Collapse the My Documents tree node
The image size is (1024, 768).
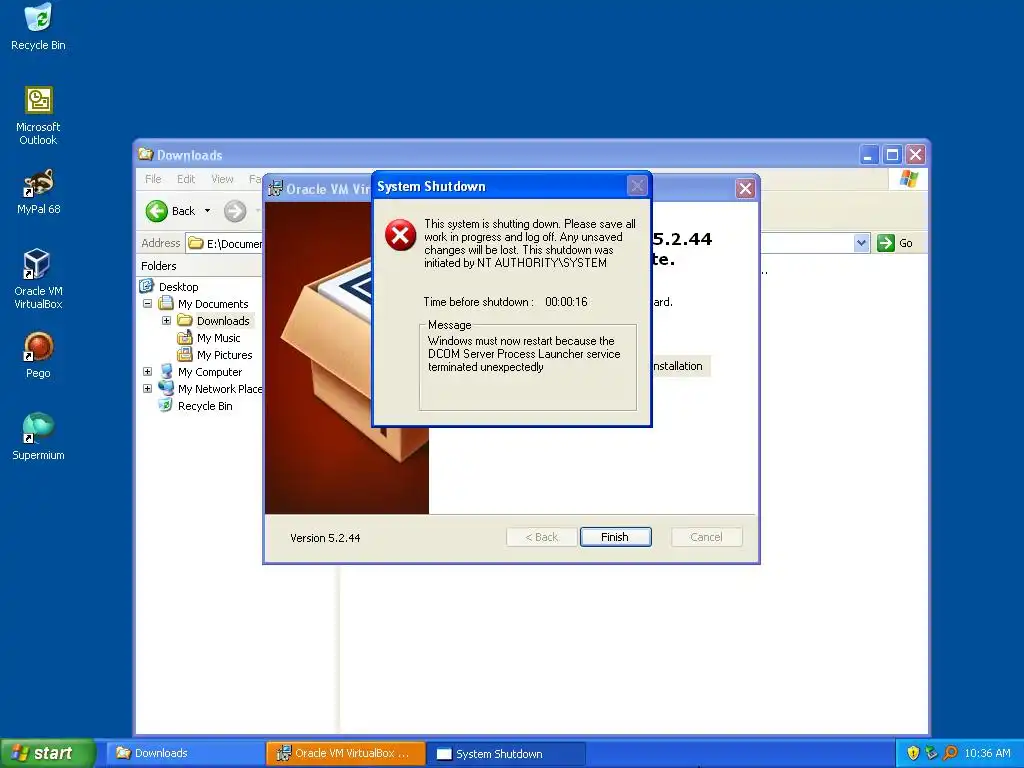click(x=148, y=304)
